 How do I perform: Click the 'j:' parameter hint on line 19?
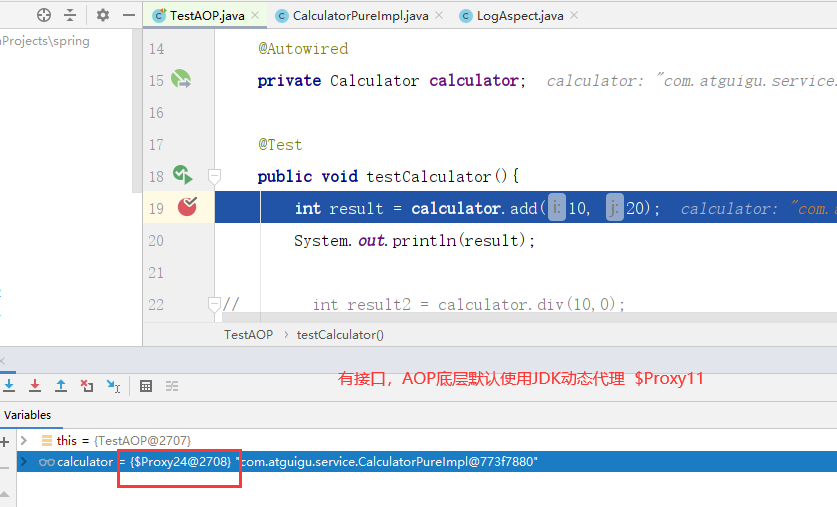tap(614, 208)
